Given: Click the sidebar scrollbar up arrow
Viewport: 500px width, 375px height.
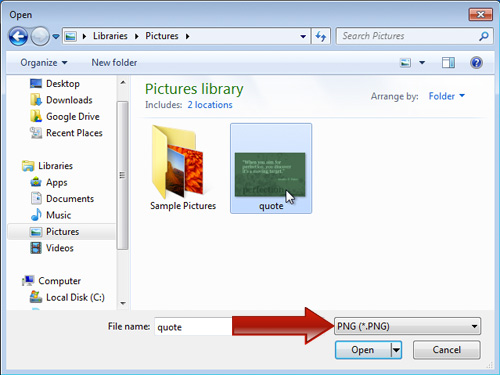Looking at the screenshot, I should pos(123,82).
